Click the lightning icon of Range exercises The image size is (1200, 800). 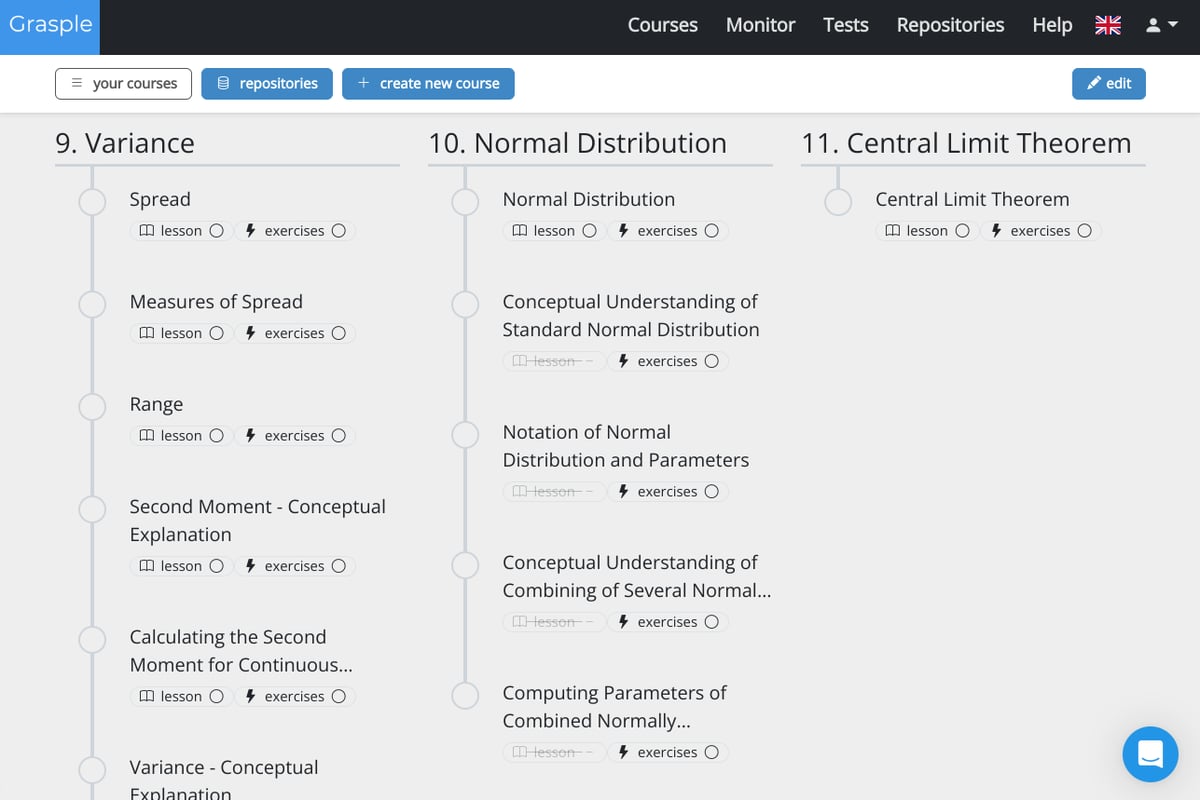coord(251,436)
